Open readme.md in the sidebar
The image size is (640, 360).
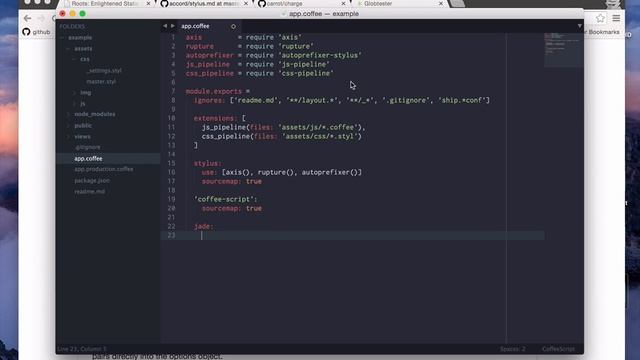click(90, 191)
